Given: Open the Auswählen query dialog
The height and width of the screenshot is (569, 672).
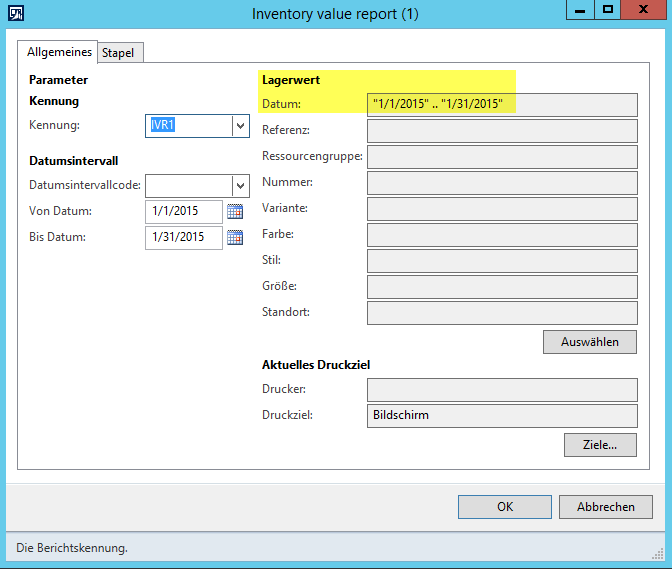Looking at the screenshot, I should pos(589,342).
